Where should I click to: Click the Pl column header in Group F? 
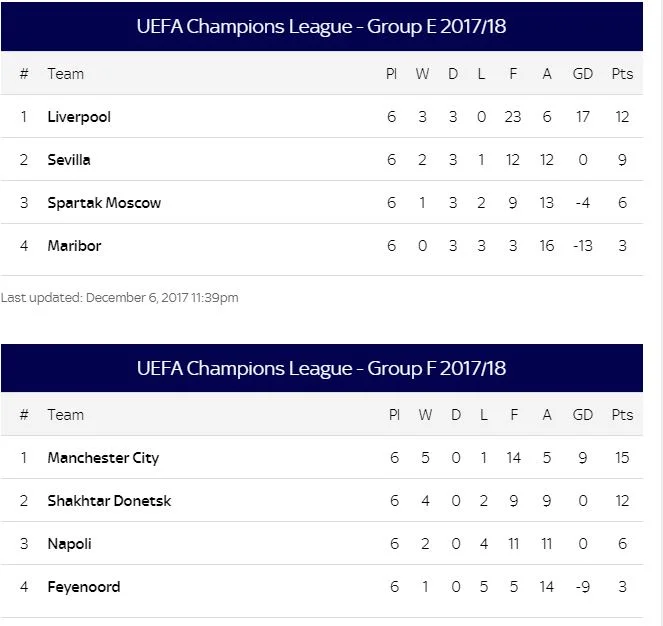[393, 415]
